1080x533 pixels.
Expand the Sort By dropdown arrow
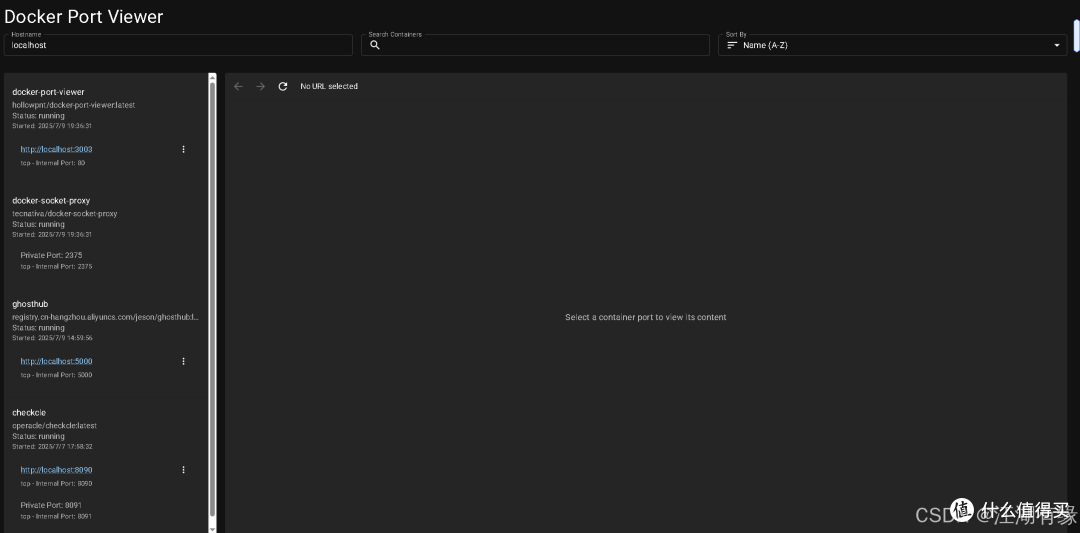click(x=1057, y=45)
